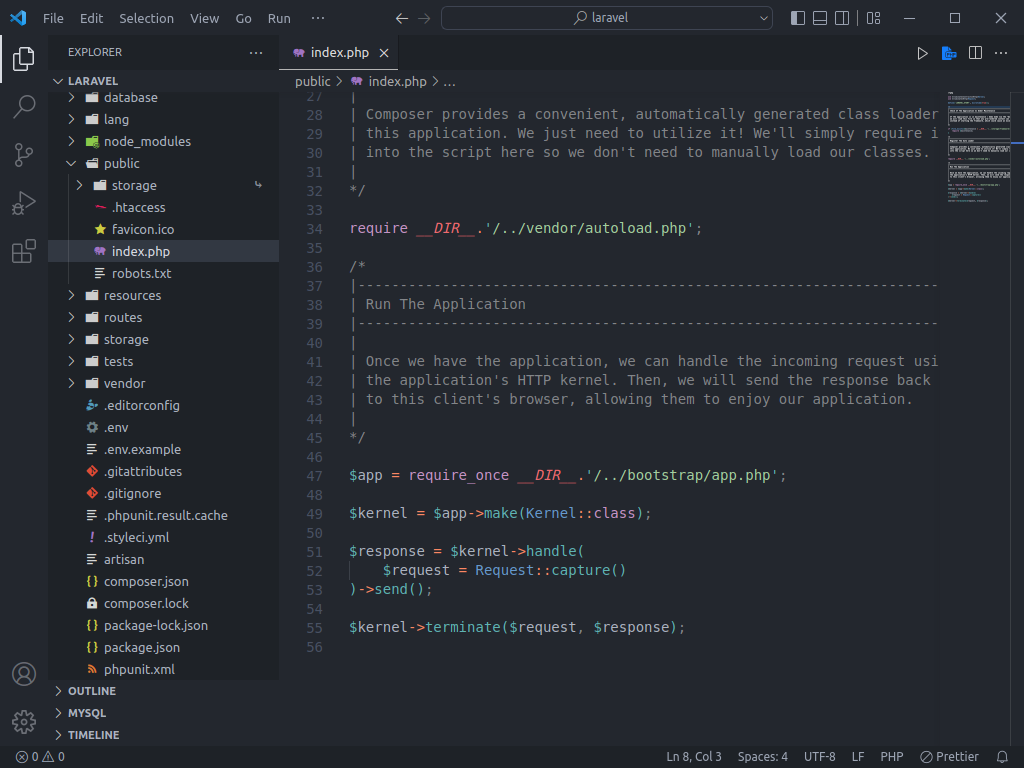
Task: Expand the lang folder
Action: coord(72,120)
